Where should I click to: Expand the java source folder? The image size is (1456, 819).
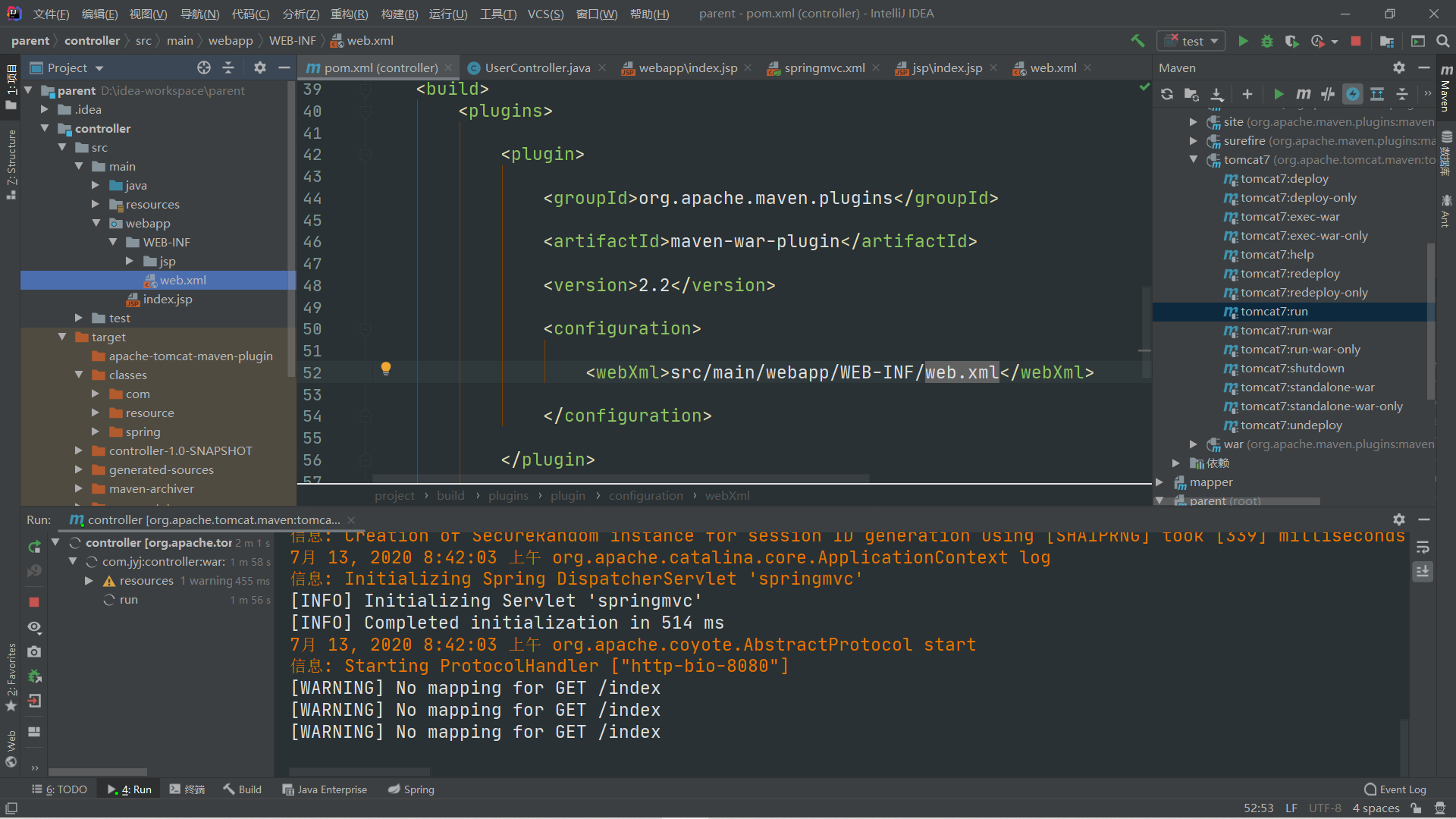96,185
